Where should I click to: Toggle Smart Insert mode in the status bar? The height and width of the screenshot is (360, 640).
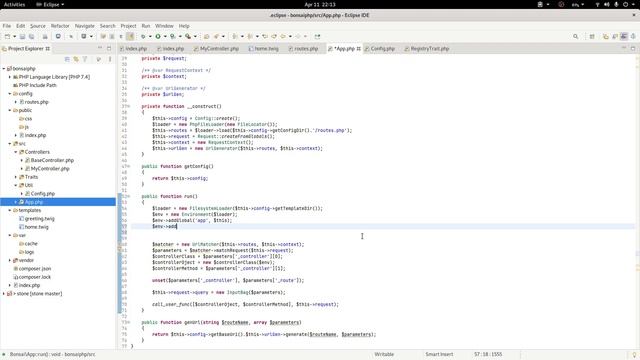tap(439, 354)
